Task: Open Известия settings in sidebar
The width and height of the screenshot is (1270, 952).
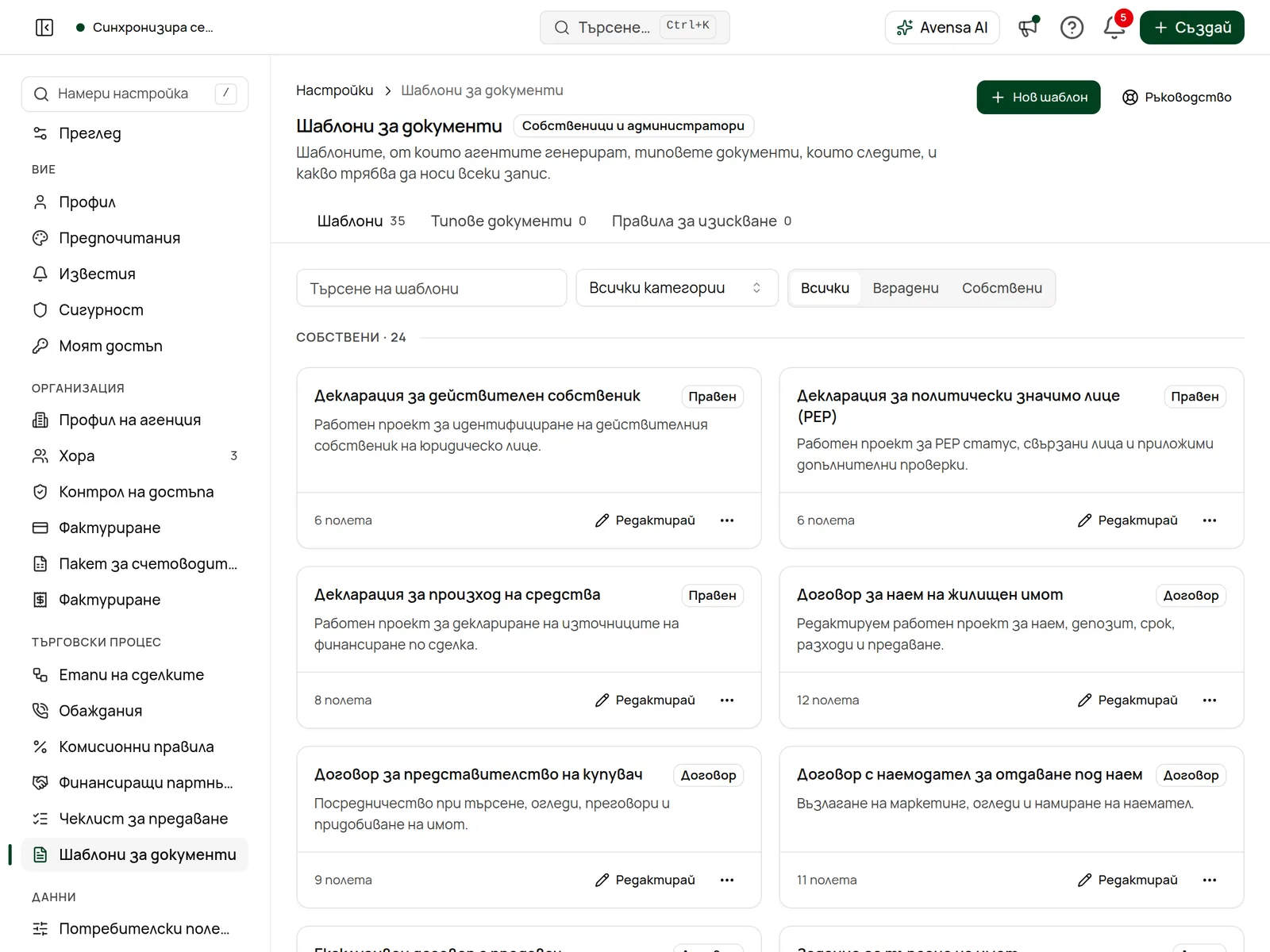Action: 135,274
